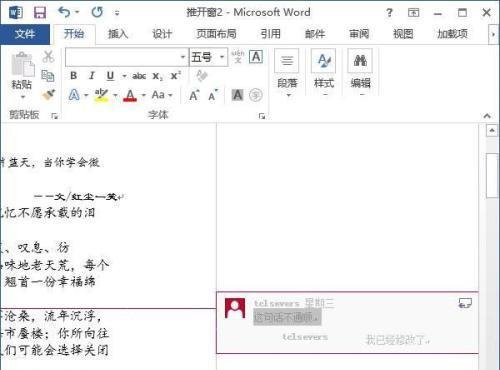Toggle subscript (x₂)
Image resolution: width=500 pixels, height=370 pixels.
[x=157, y=76]
